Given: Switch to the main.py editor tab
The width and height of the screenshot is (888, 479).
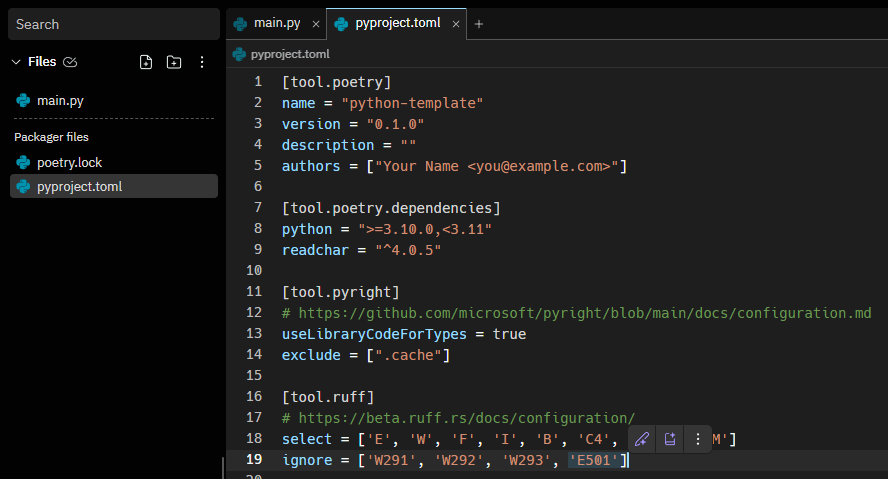Looking at the screenshot, I should click(276, 24).
